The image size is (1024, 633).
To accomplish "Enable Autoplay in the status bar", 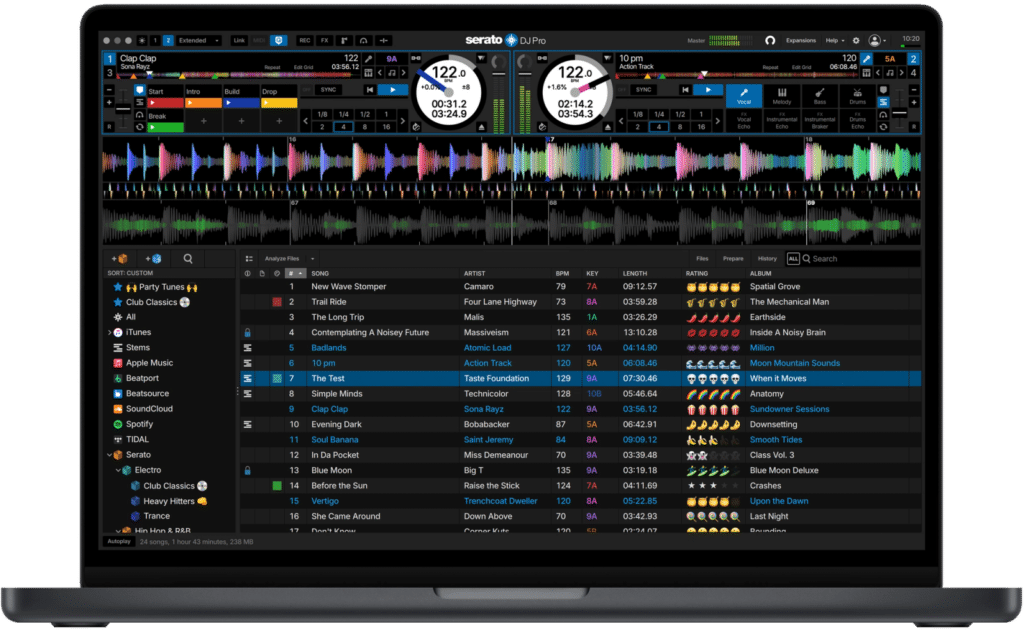I will point(119,542).
